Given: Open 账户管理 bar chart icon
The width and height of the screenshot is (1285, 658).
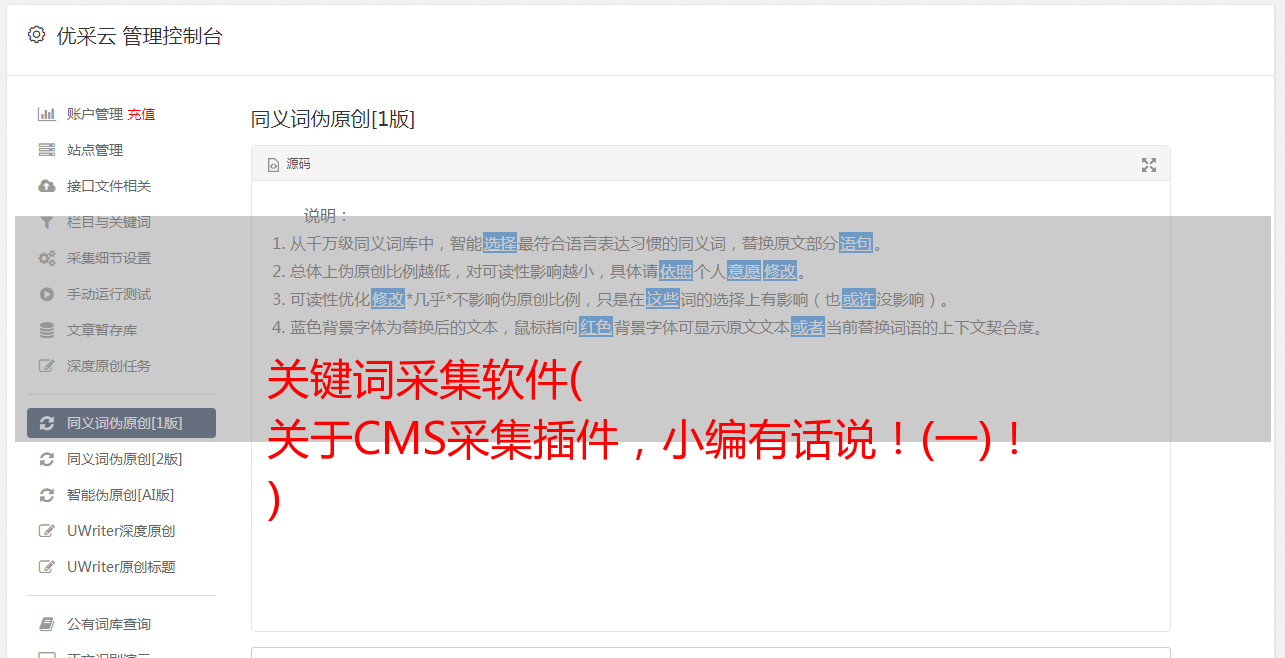Looking at the screenshot, I should 46,114.
